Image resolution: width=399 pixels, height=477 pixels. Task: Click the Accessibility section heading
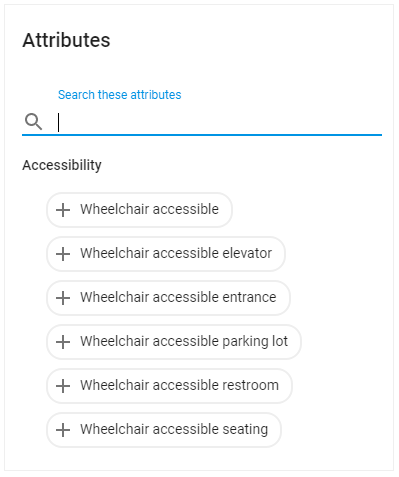62,165
